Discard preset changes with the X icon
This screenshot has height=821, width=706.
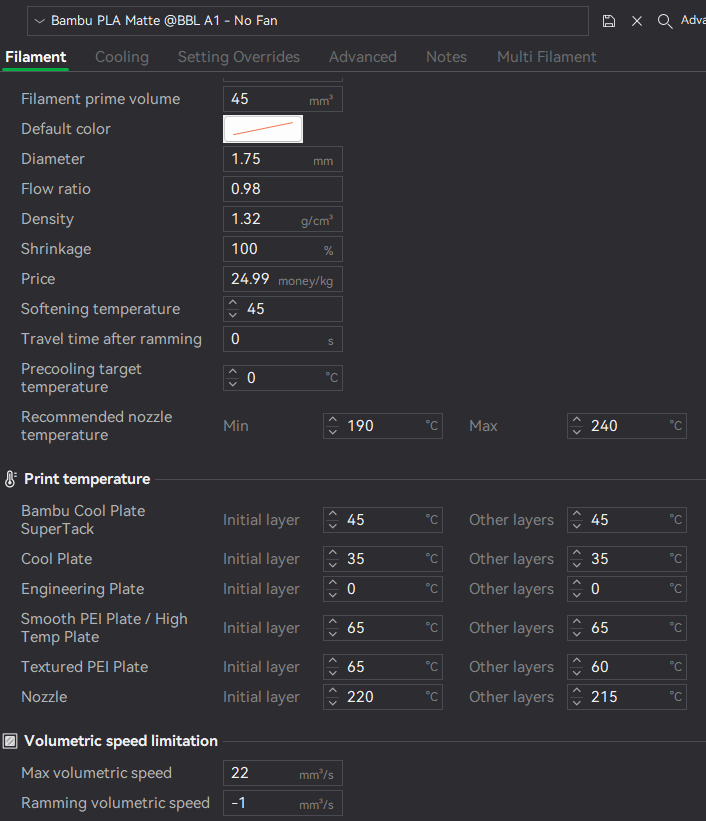tap(637, 21)
